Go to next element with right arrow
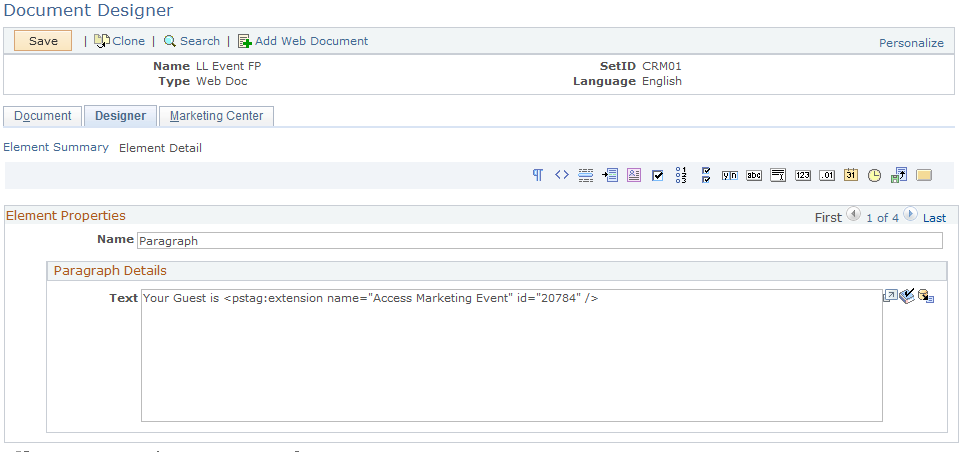This screenshot has width=968, height=452. point(910,215)
